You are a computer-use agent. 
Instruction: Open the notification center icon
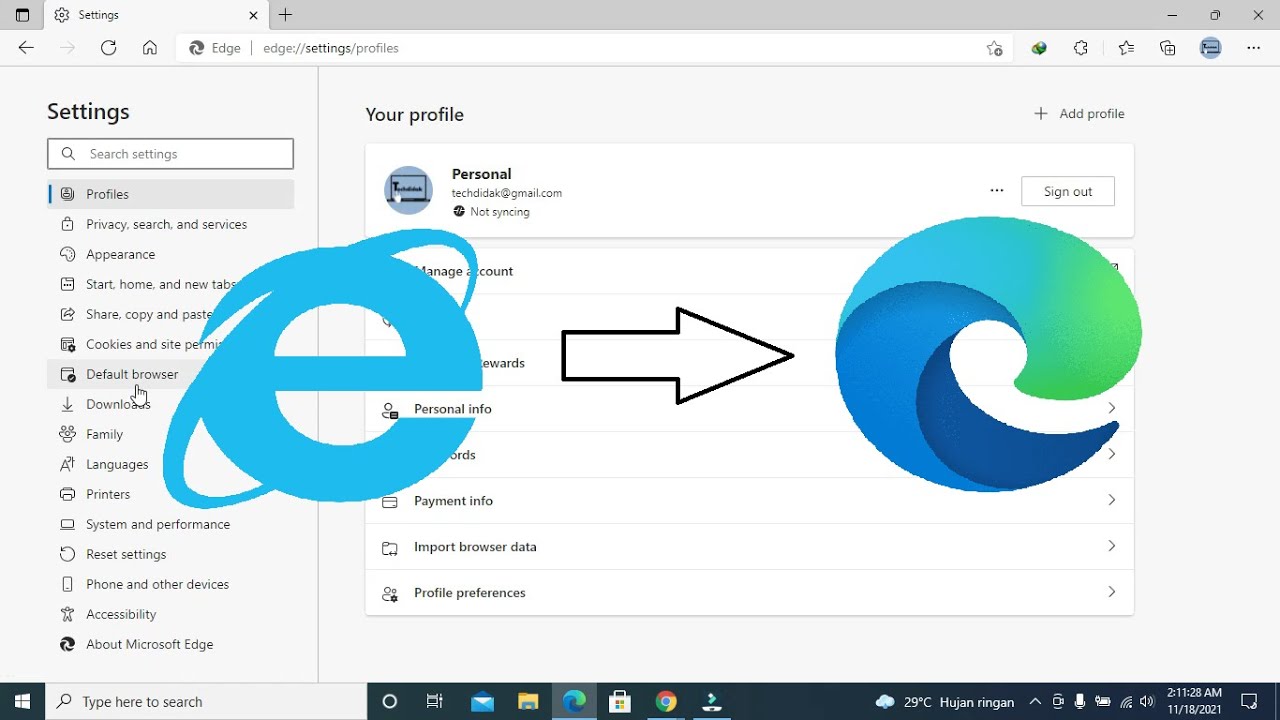pyautogui.click(x=1249, y=701)
